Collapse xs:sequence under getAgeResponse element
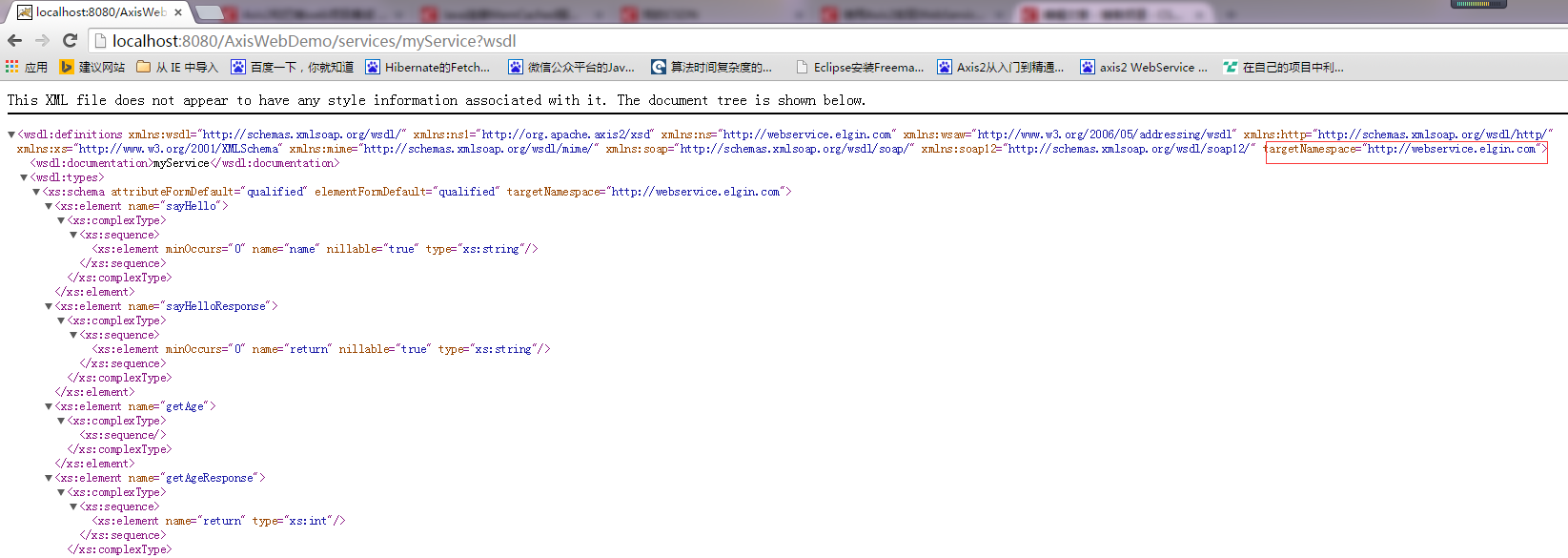 [73, 506]
